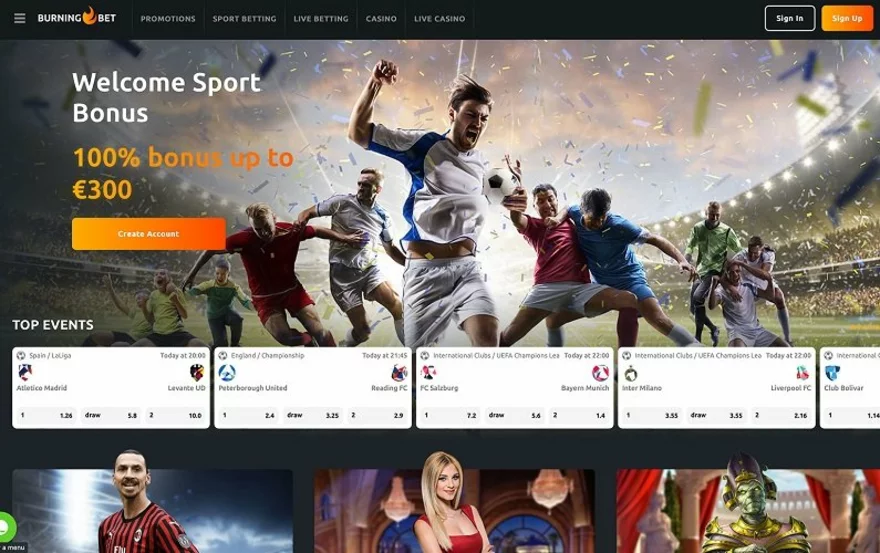Viewport: 880px width, 553px height.
Task: Open the Promotions menu item
Action: pyautogui.click(x=168, y=19)
